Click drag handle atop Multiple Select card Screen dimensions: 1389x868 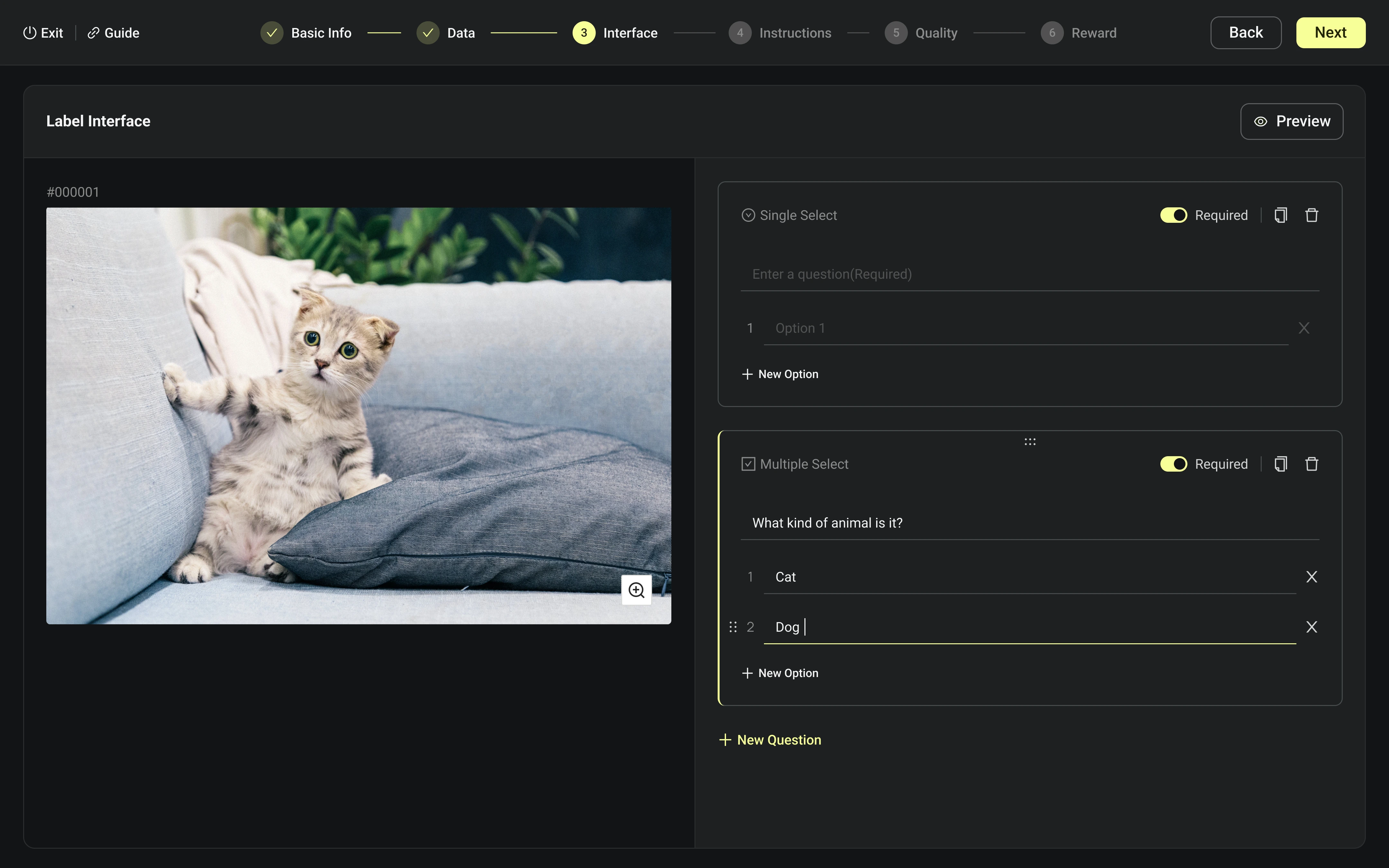(1030, 441)
